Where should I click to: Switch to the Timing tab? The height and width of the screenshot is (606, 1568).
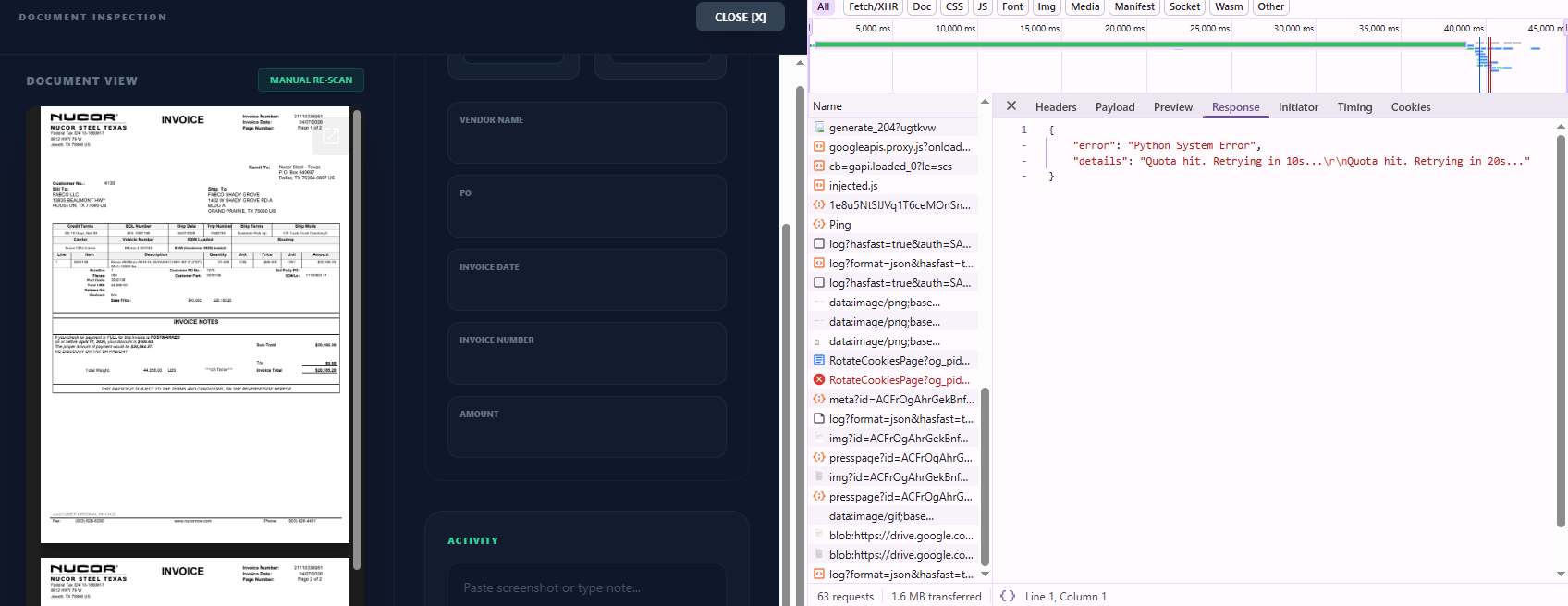coord(1354,107)
